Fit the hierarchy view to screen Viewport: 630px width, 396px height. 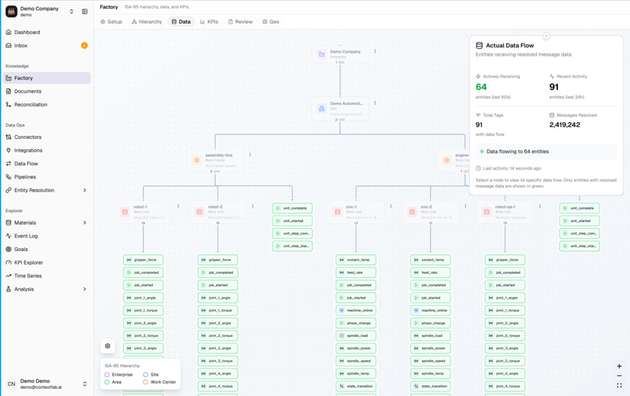tap(619, 385)
